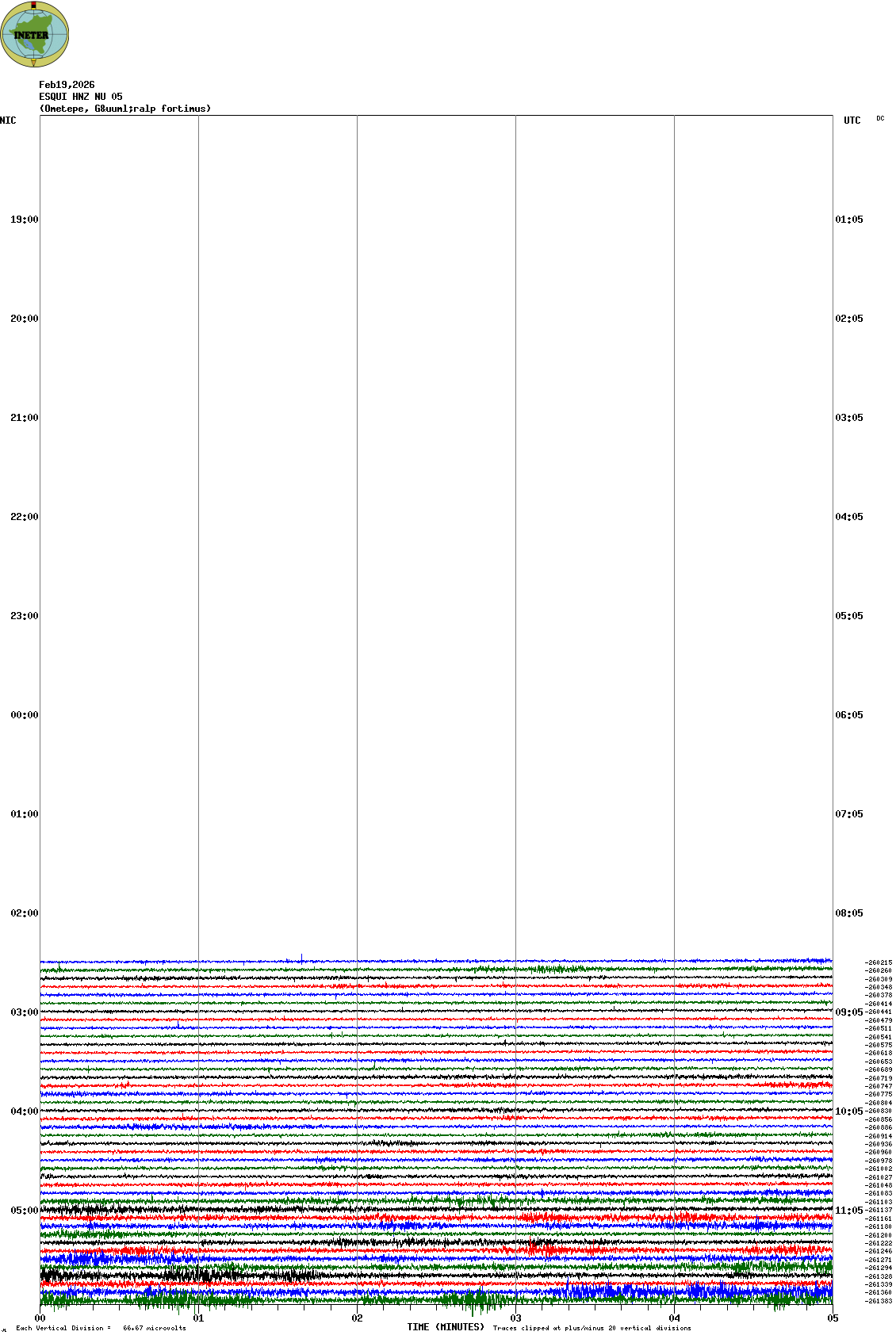Click the NIC local time axis label
The width and height of the screenshot is (896, 1339).
(x=8, y=121)
